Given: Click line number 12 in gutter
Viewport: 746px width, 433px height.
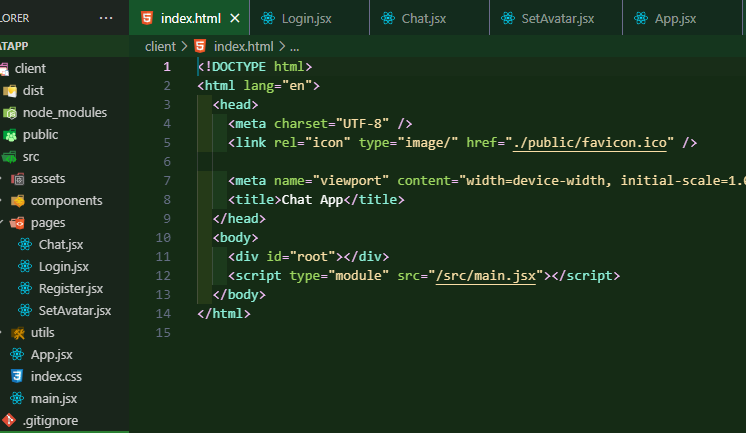Looking at the screenshot, I should 163,276.
